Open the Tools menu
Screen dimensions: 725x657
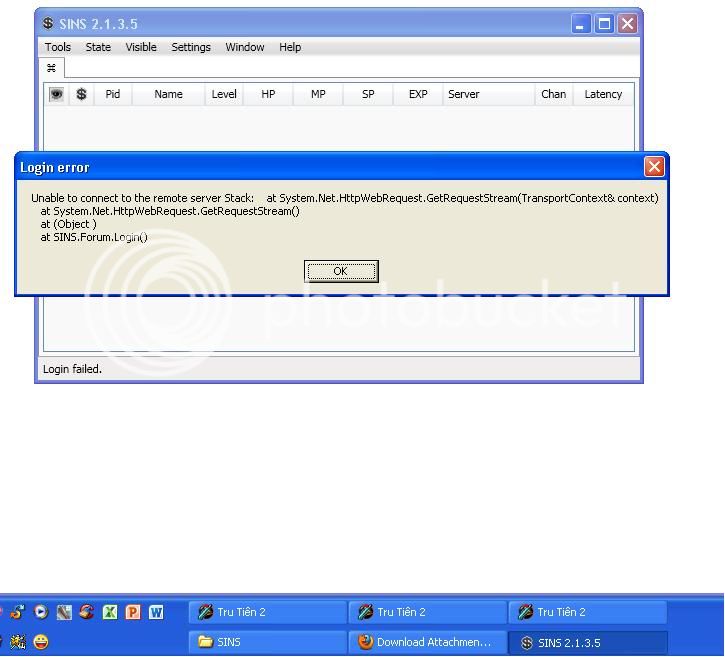(x=58, y=47)
